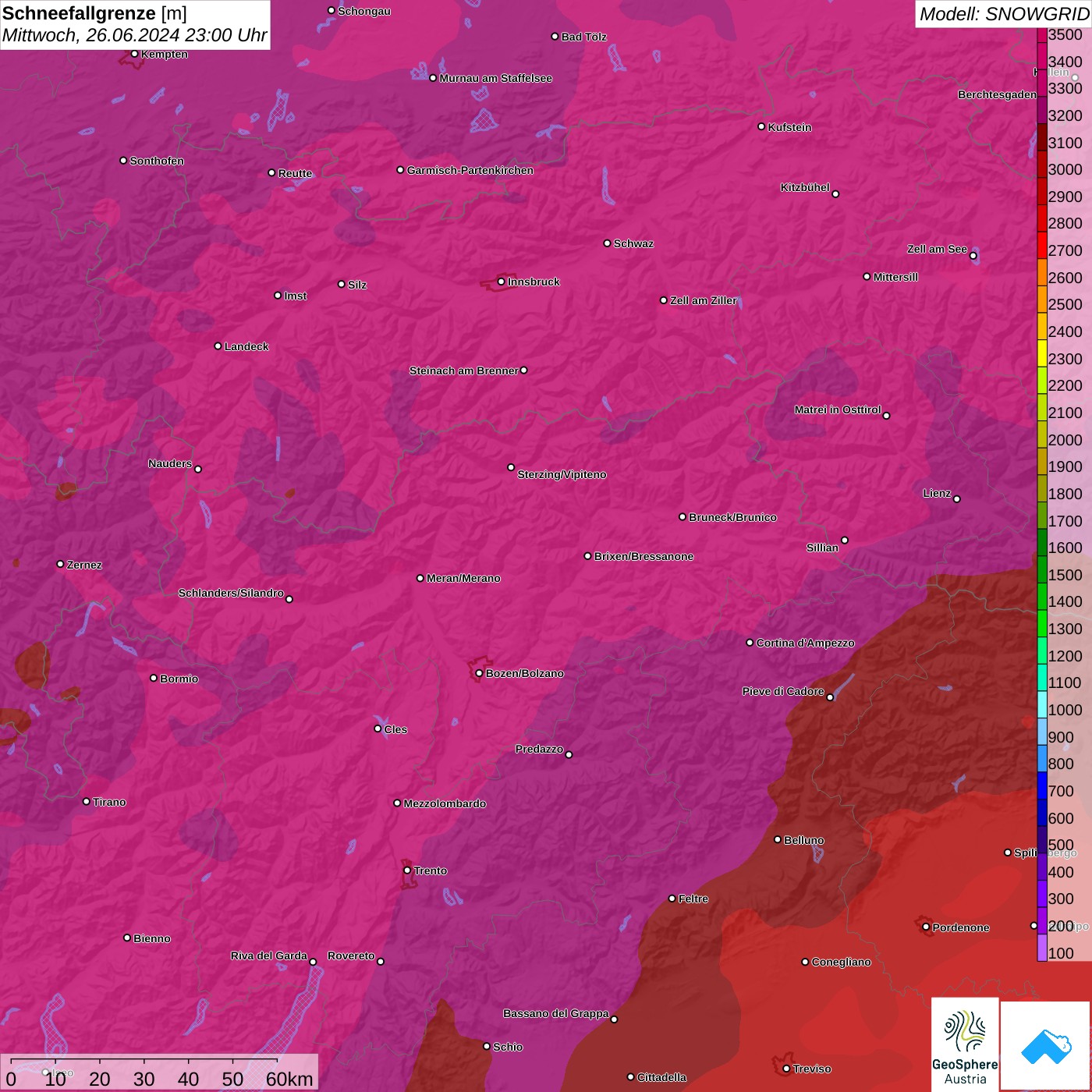The height and width of the screenshot is (1092, 1092).
Task: Click the Nauders label
Action: point(170,463)
